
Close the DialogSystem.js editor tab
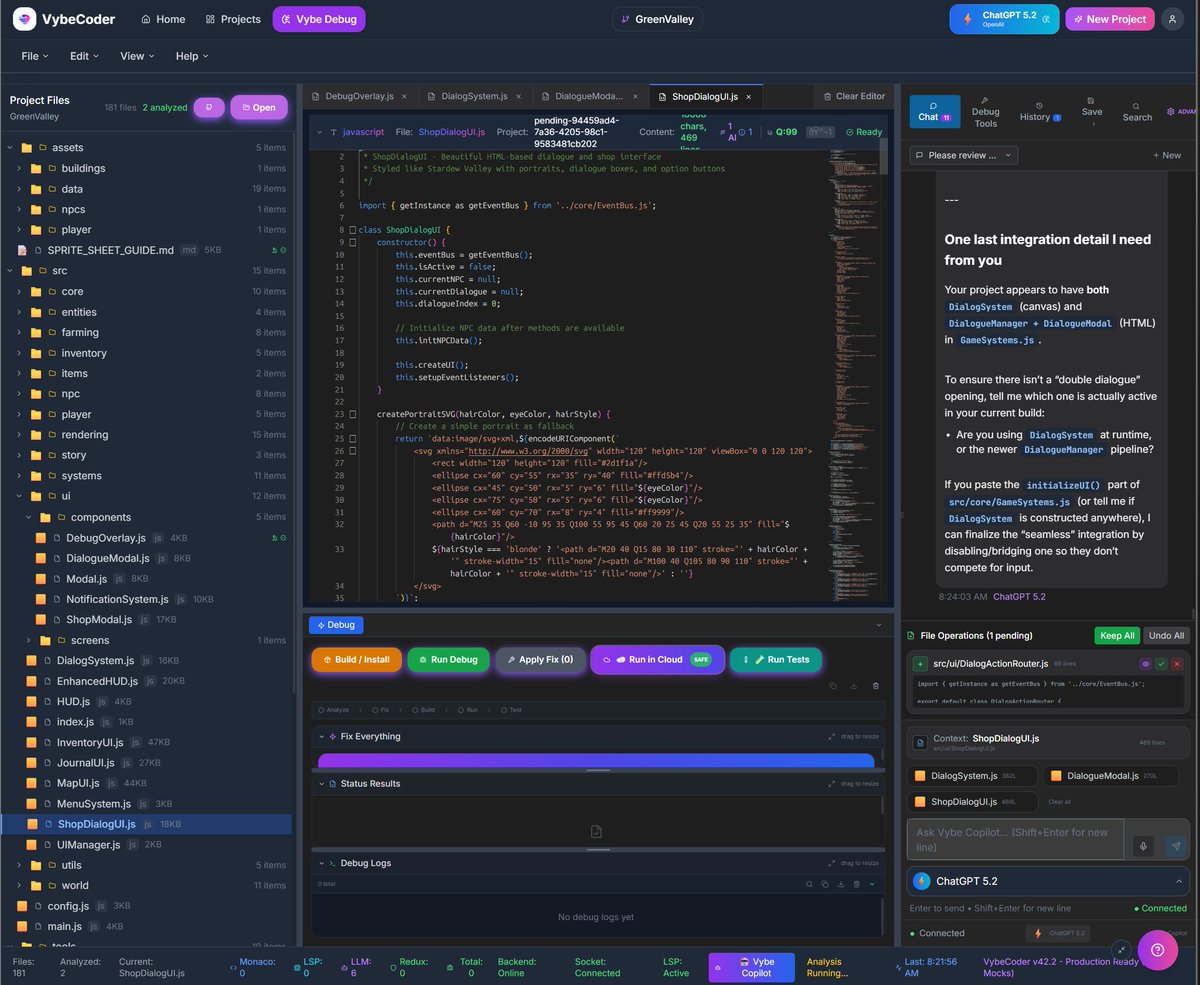click(518, 97)
